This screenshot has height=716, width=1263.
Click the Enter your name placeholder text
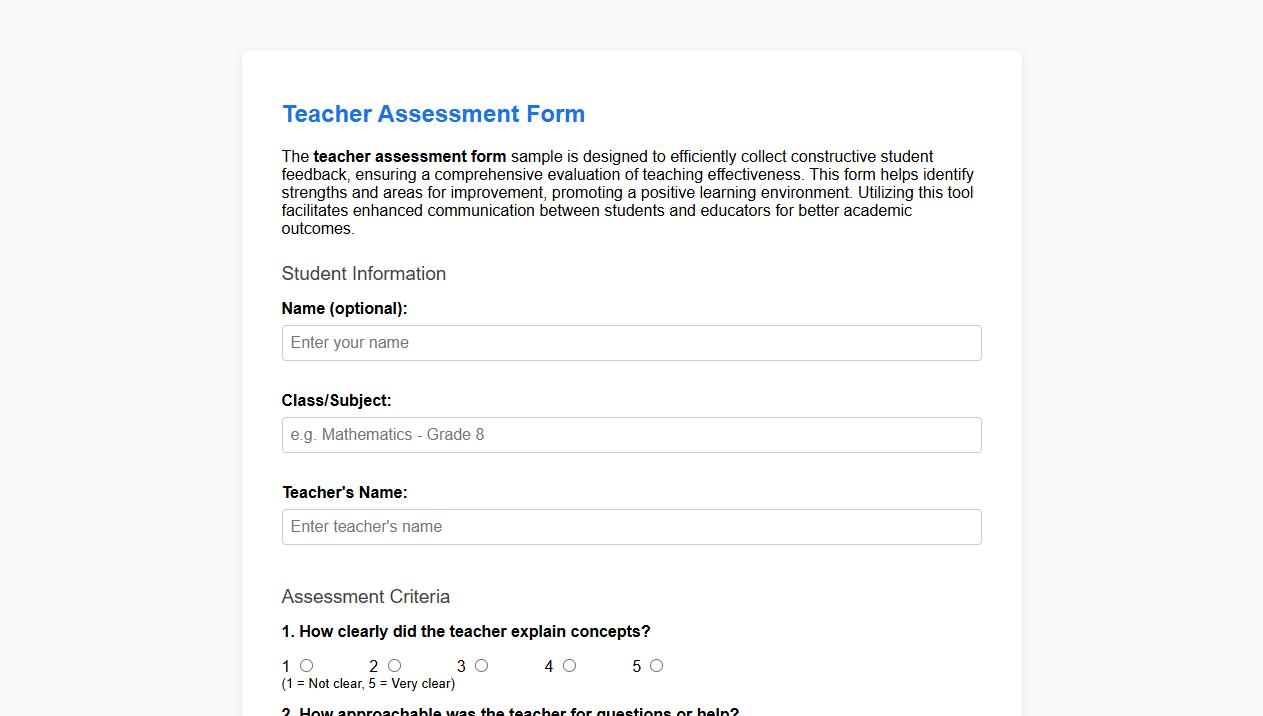(348, 342)
